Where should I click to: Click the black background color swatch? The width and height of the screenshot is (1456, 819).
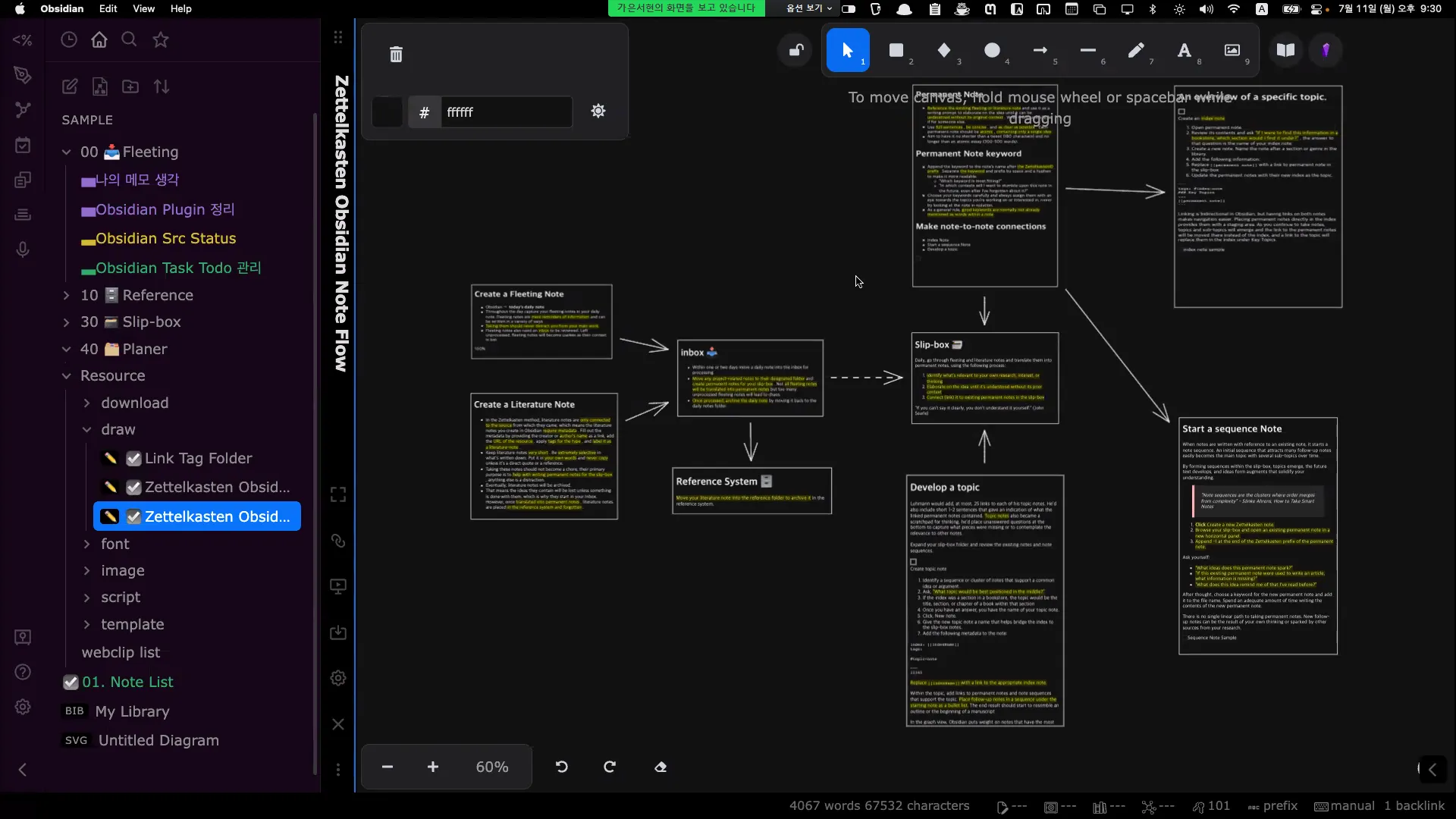point(388,112)
